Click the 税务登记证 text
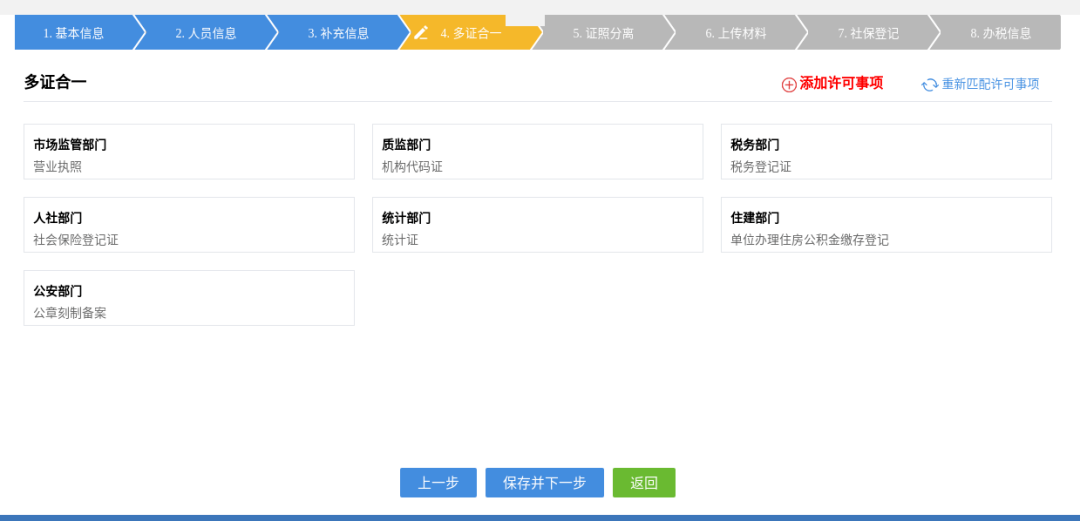 pos(761,167)
